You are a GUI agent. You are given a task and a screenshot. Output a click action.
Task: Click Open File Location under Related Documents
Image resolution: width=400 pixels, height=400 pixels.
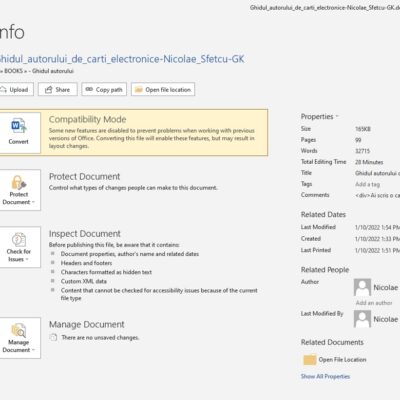tap(342, 360)
